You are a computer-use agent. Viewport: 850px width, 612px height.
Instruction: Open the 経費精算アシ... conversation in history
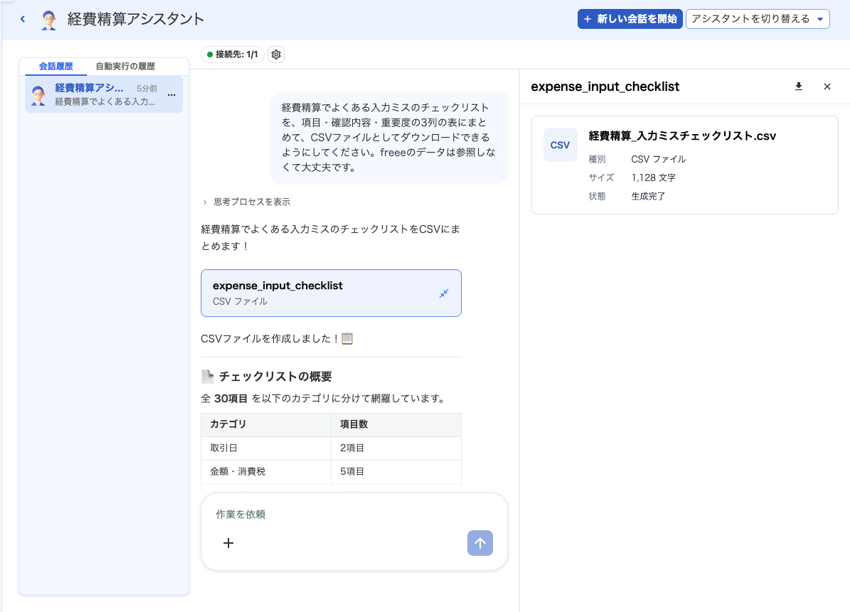click(104, 94)
